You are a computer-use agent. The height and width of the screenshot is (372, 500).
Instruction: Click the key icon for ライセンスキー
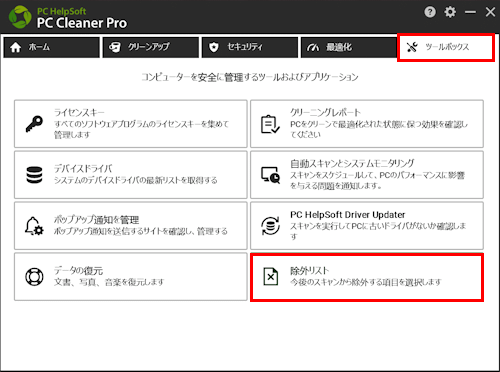pyautogui.click(x=34, y=124)
